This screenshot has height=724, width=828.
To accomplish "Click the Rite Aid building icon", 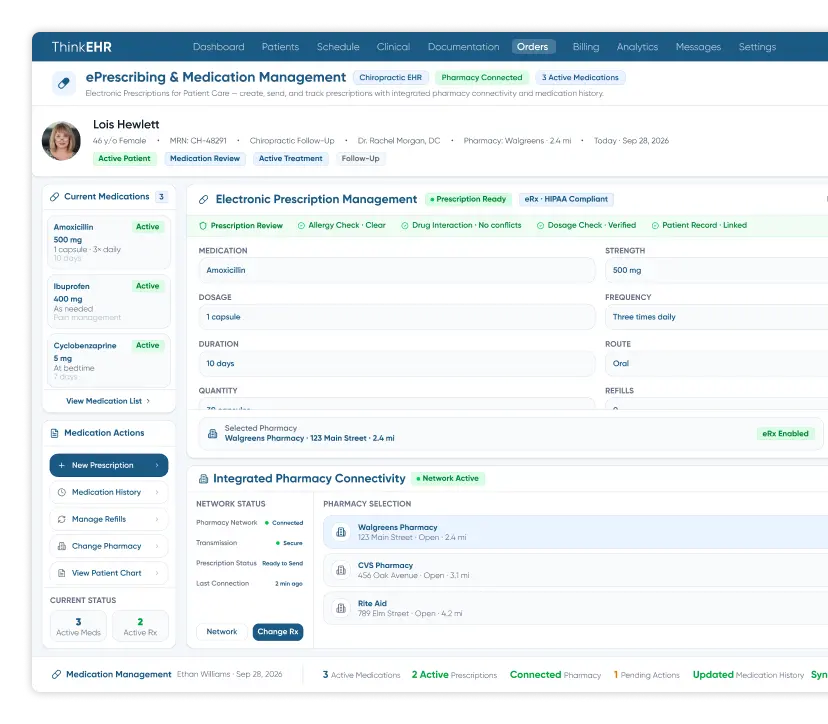I will [x=341, y=608].
